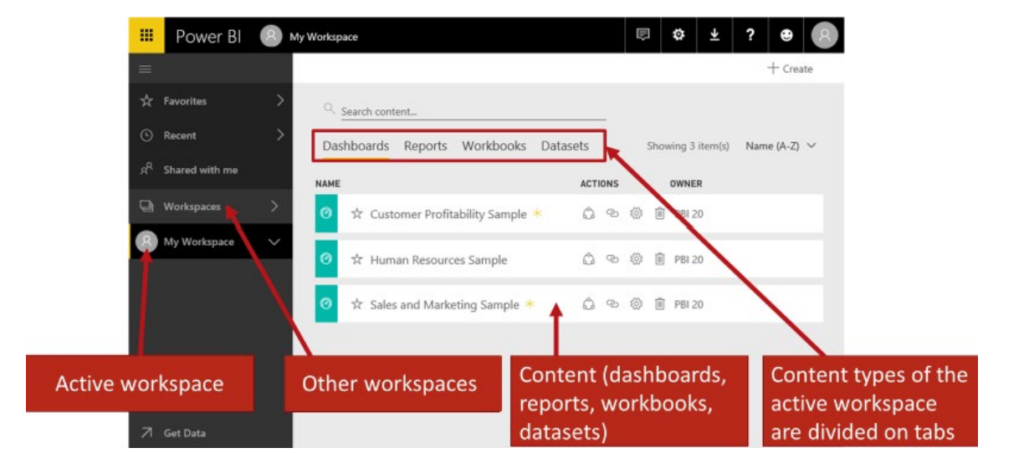This screenshot has width=1024, height=453.
Task: Click the download arrow icon in top bar
Action: (714, 35)
